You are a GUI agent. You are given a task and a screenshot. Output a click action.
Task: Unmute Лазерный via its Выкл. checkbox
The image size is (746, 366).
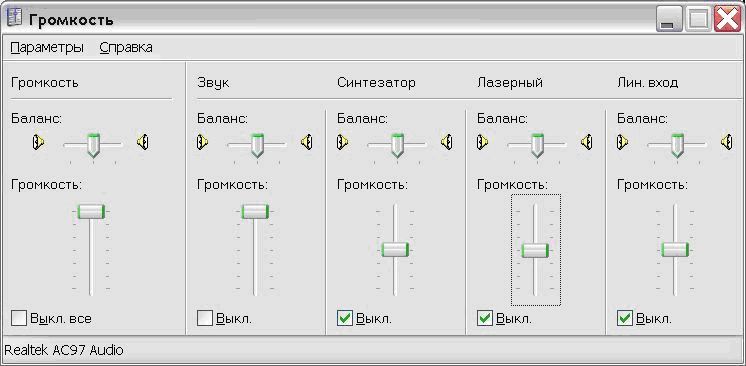(484, 318)
